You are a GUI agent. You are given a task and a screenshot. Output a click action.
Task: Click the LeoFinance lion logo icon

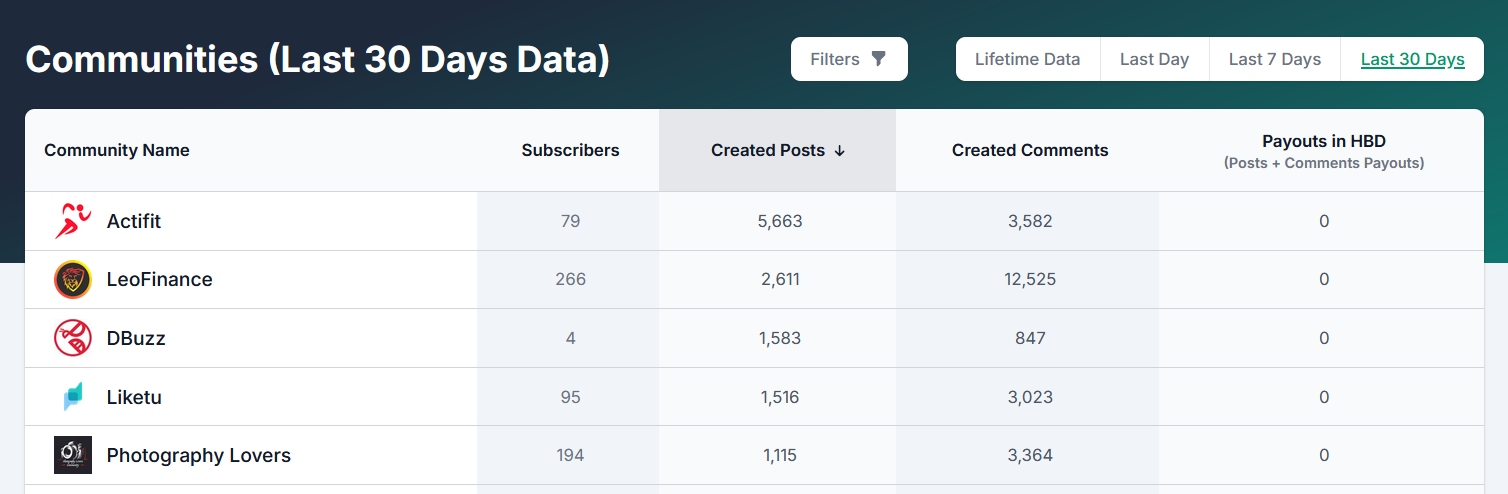click(73, 280)
